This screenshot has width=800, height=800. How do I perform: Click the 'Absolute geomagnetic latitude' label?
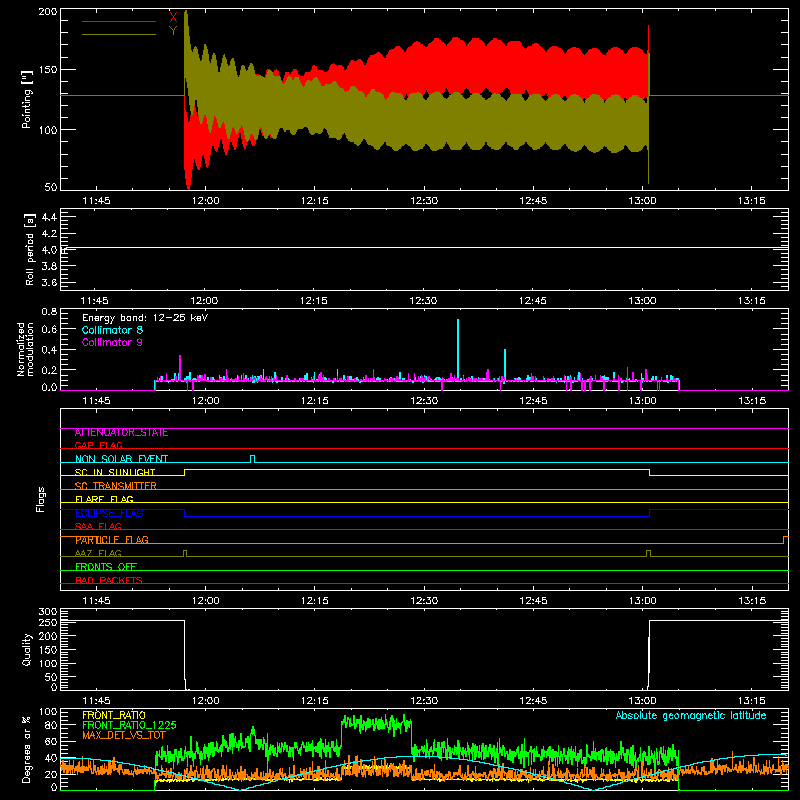point(691,715)
